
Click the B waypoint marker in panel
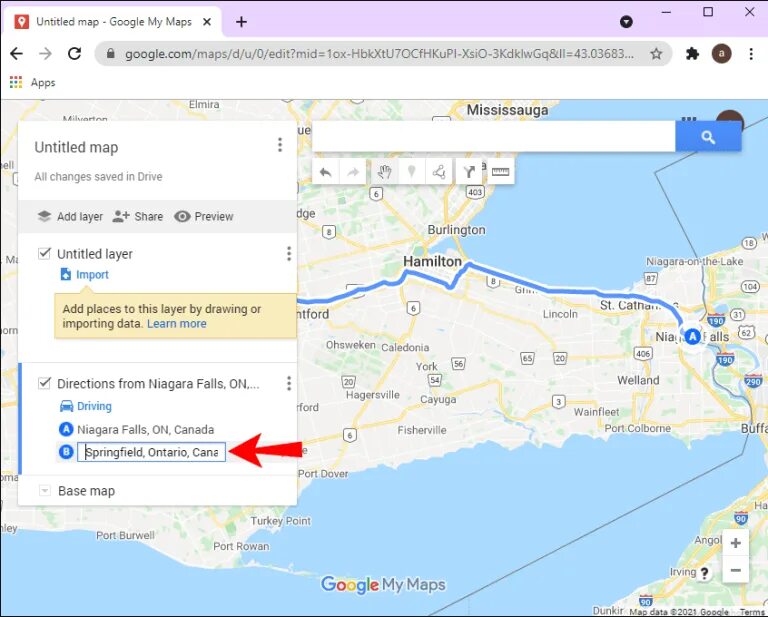[x=66, y=451]
